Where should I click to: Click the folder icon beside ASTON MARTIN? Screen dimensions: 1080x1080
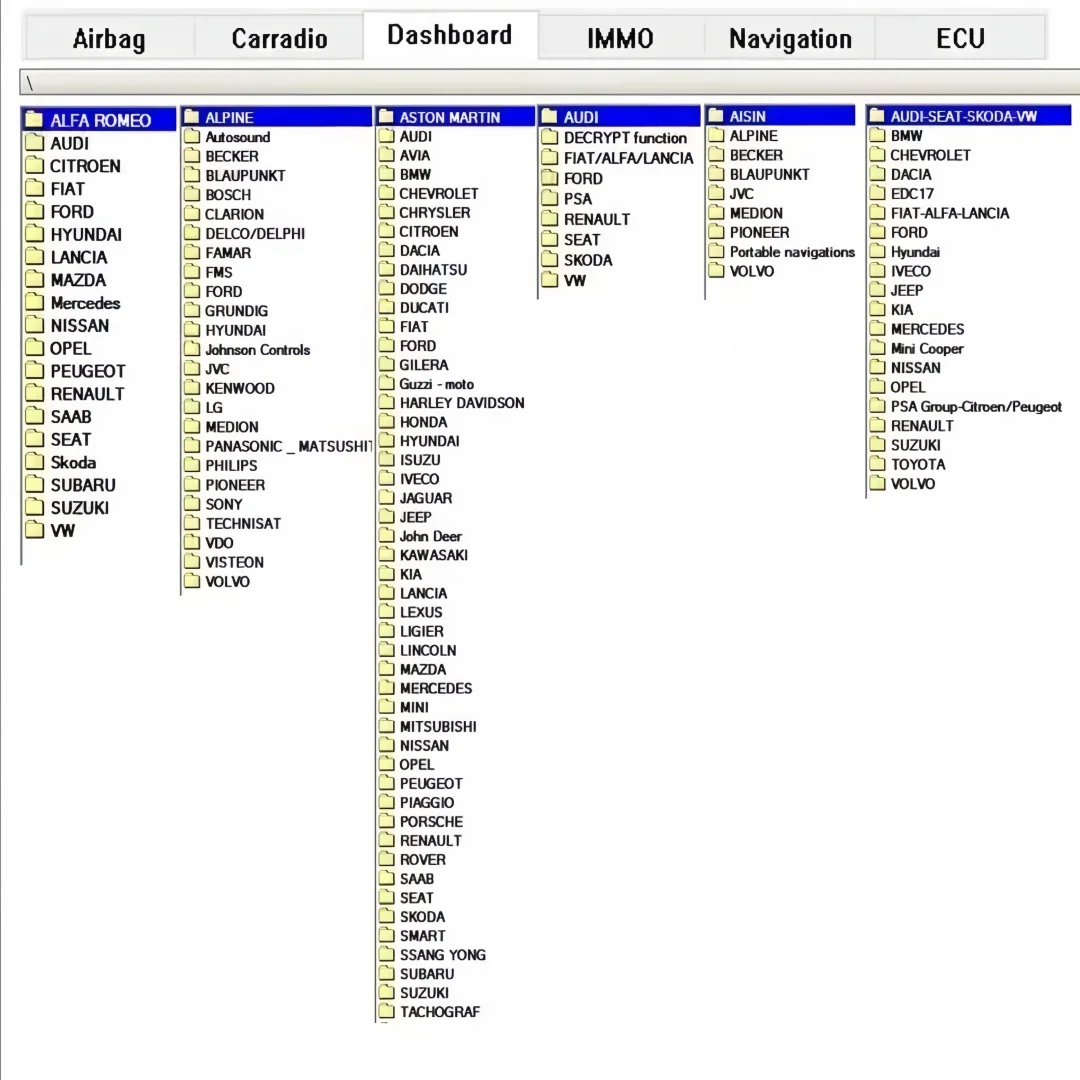(386, 116)
